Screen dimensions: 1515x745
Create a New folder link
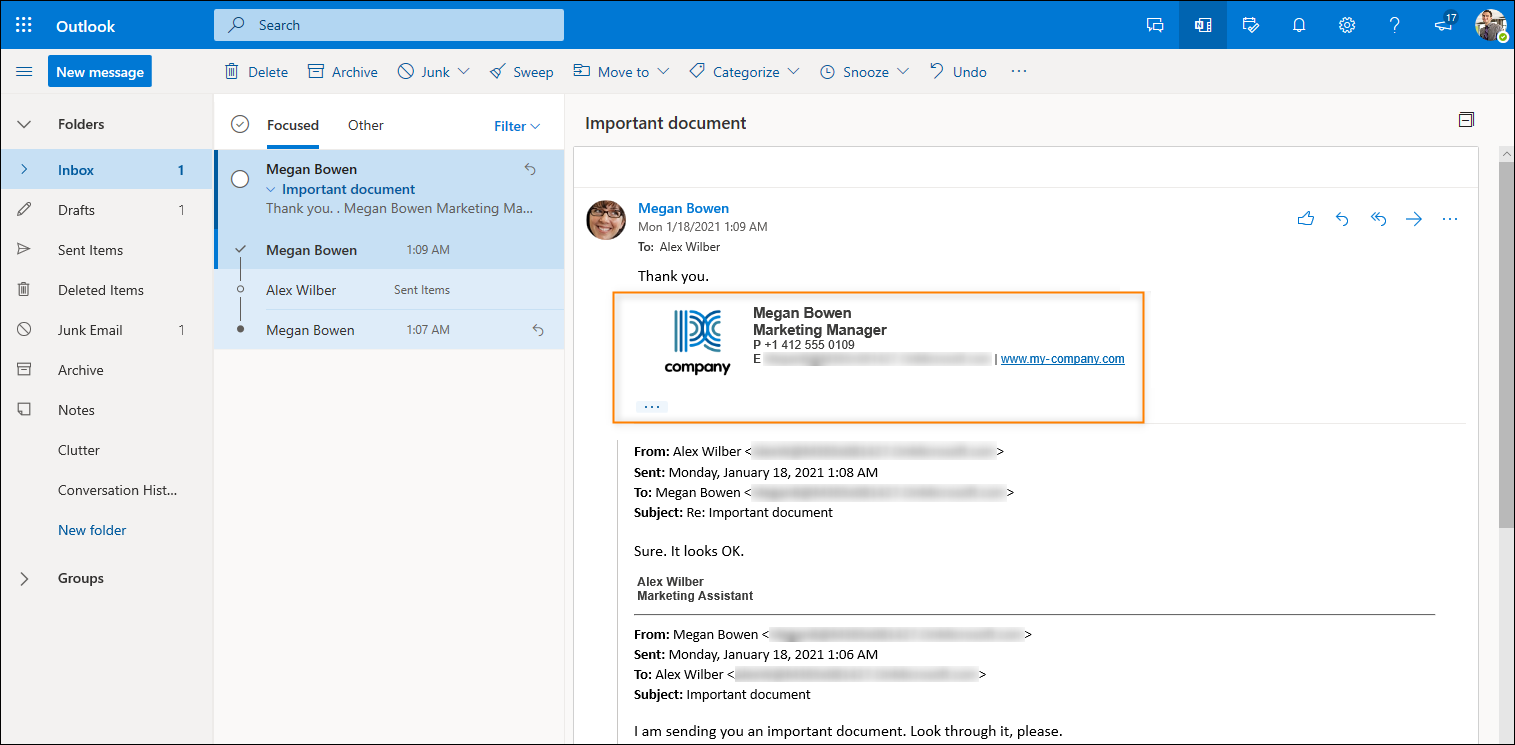92,530
